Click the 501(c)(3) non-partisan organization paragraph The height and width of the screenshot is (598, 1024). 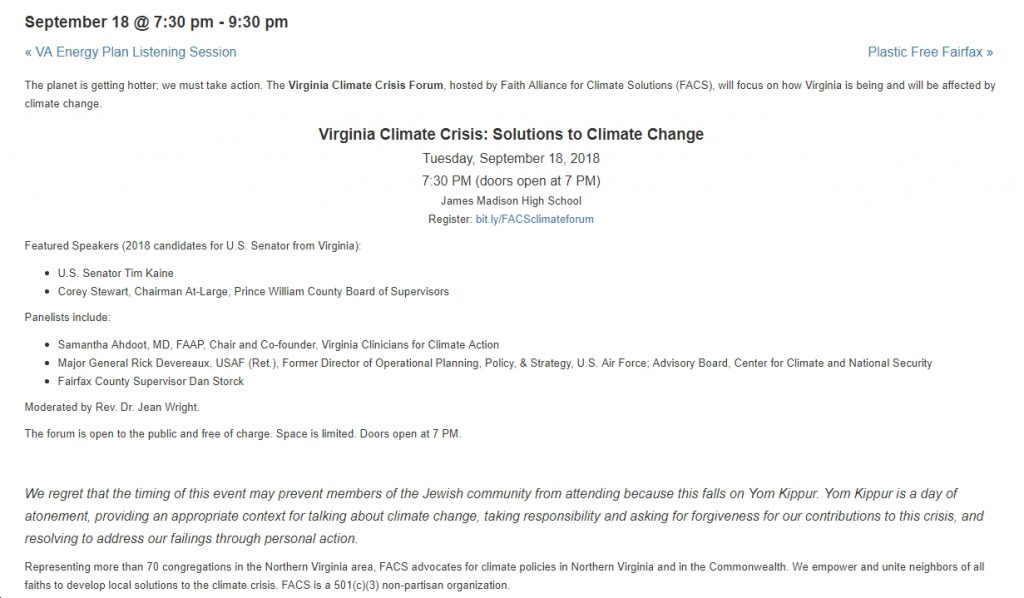point(504,576)
